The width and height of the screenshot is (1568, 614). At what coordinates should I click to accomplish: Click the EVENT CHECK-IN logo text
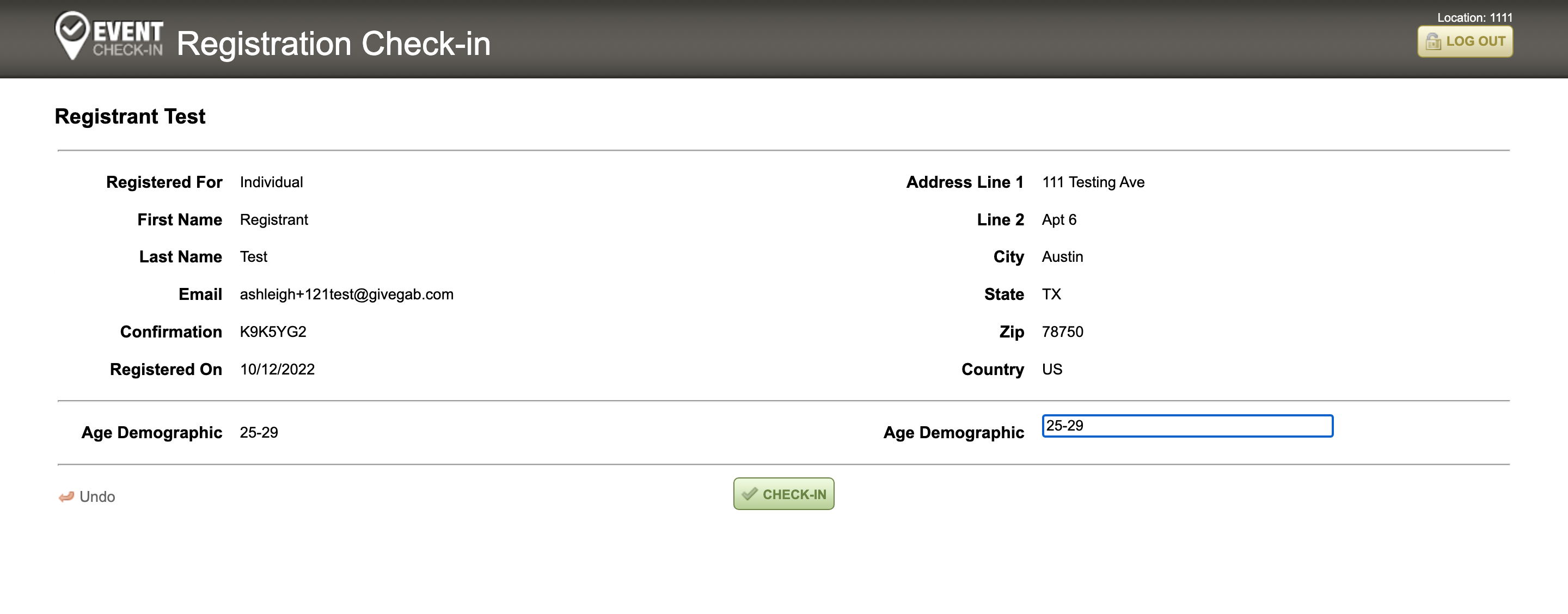pos(128,38)
